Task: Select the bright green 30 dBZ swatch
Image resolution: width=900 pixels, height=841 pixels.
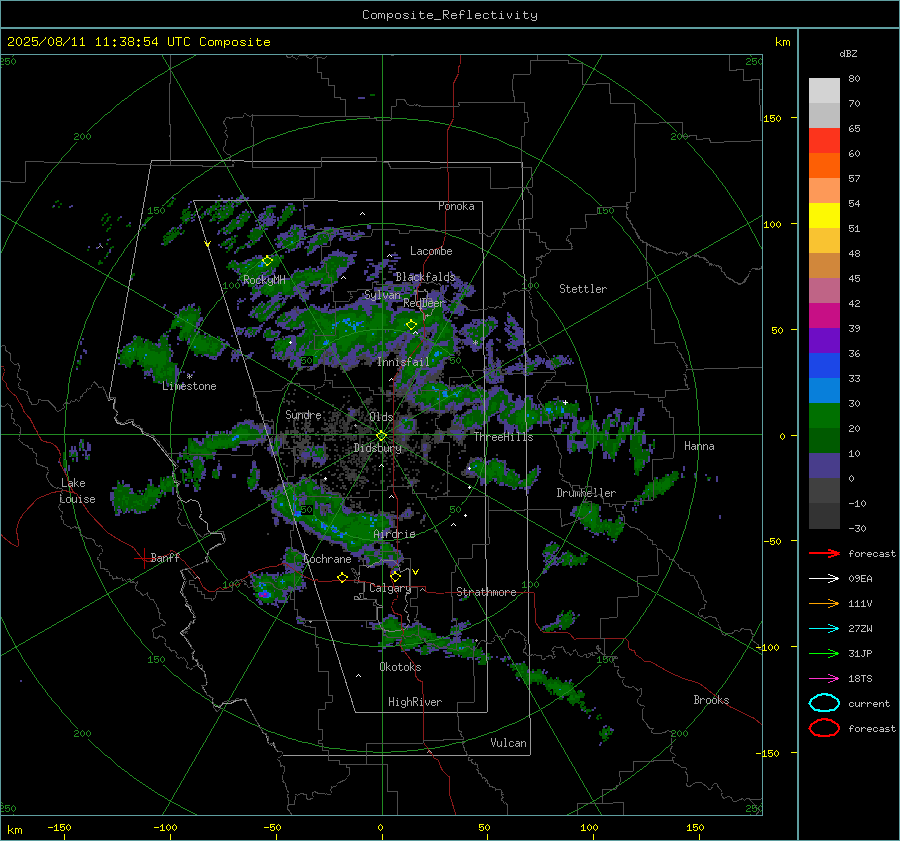Action: tap(824, 416)
